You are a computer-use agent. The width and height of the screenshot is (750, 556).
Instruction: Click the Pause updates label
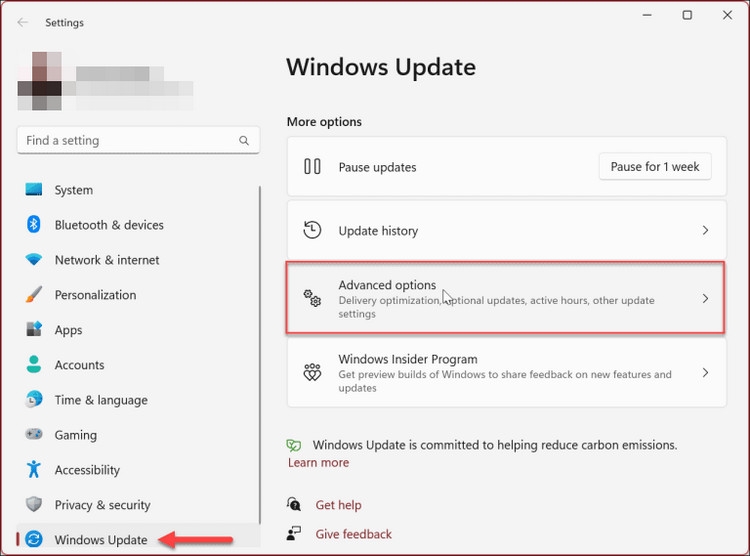click(377, 167)
